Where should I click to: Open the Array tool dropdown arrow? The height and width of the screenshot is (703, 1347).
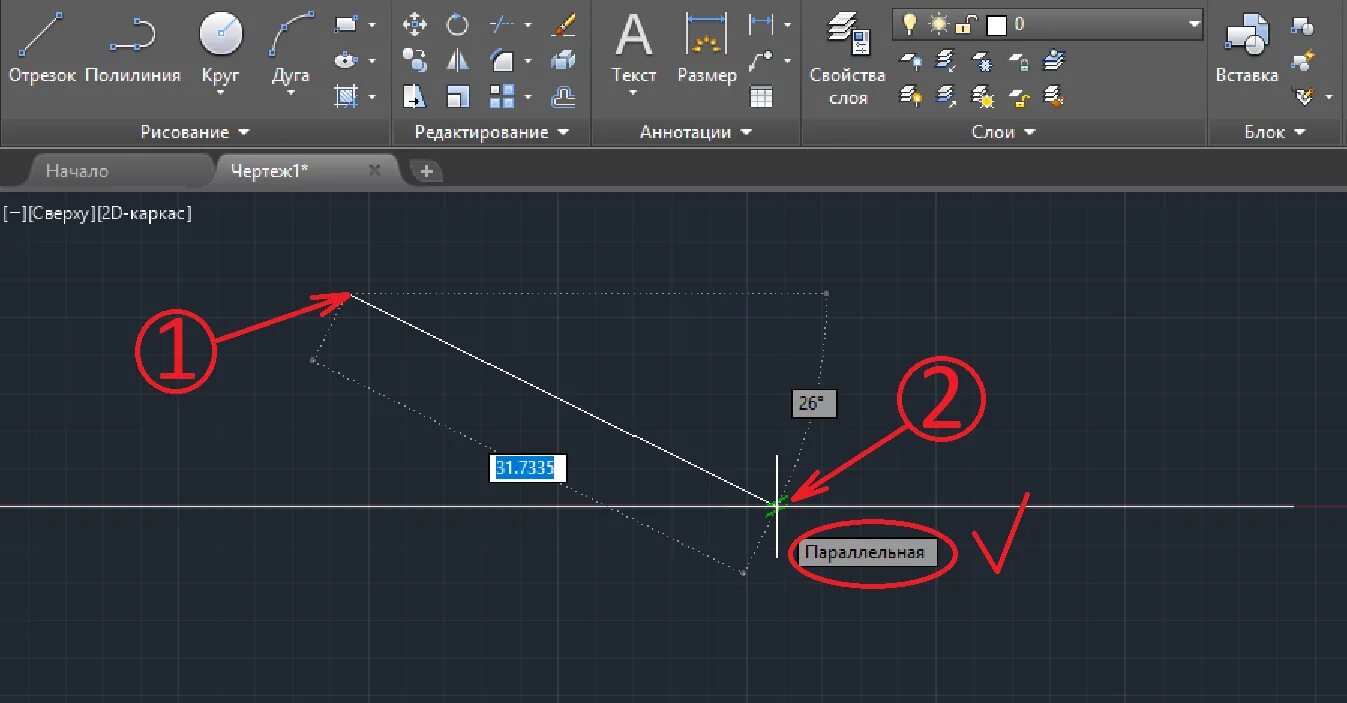527,96
